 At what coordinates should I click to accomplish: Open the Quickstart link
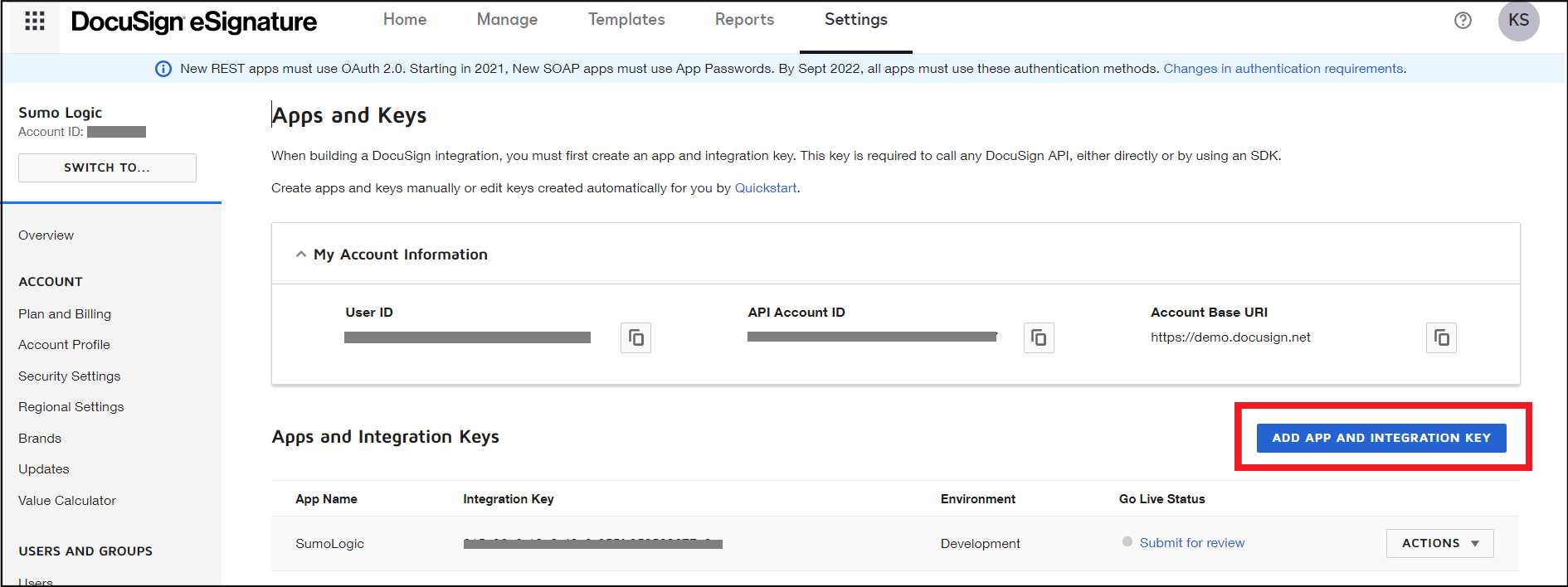point(765,188)
